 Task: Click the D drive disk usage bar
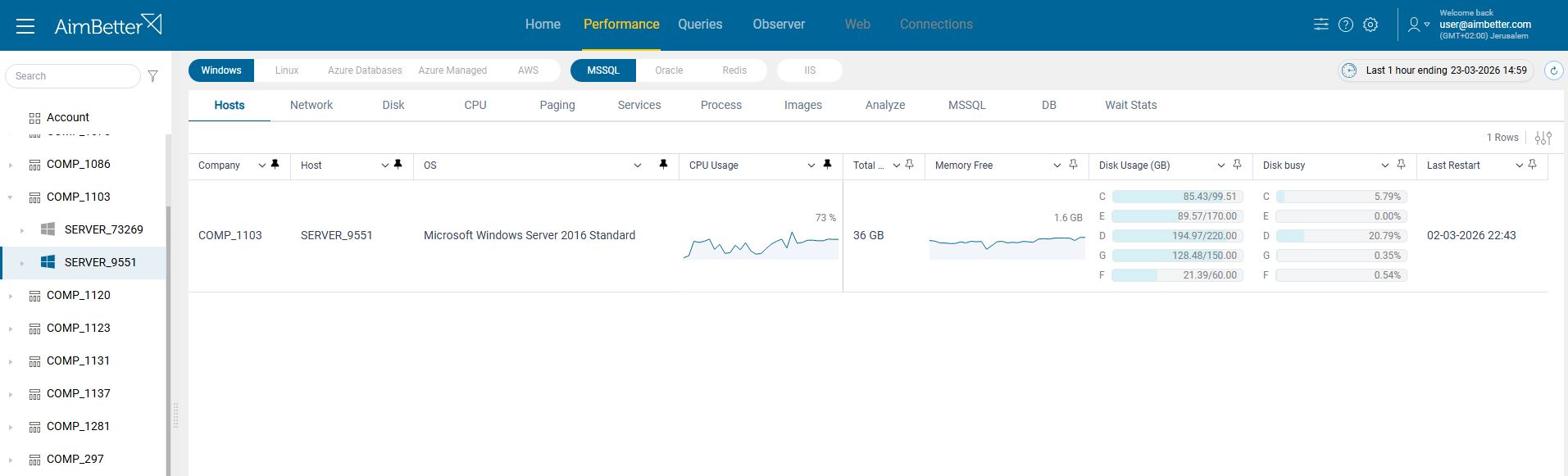pyautogui.click(x=1177, y=236)
